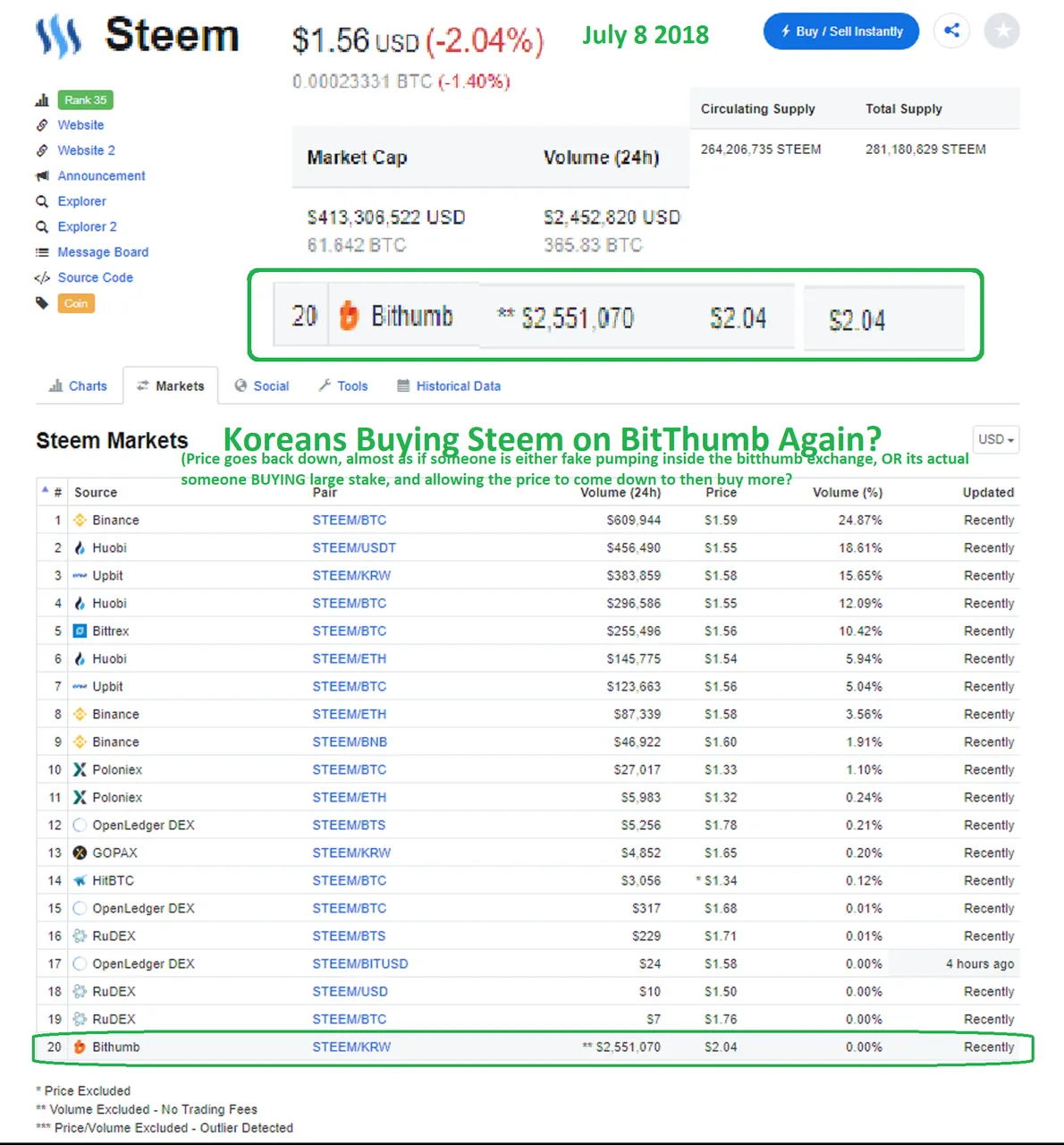Click the Buy / Sell Instantly button
Viewport: 1064px width, 1145px height.
click(x=840, y=31)
